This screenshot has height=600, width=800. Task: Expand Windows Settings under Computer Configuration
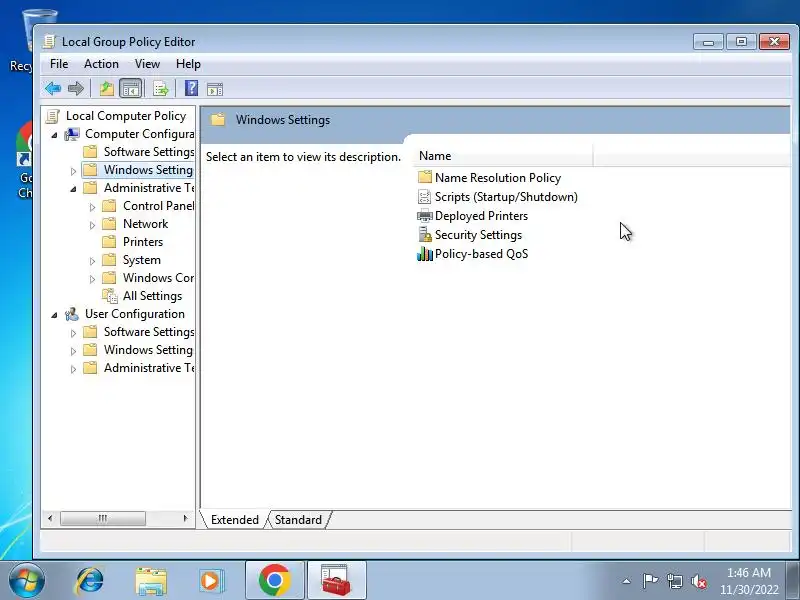coord(73,171)
